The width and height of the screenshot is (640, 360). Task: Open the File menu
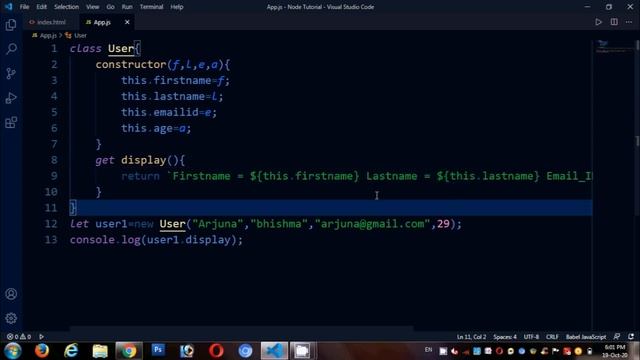point(24,7)
